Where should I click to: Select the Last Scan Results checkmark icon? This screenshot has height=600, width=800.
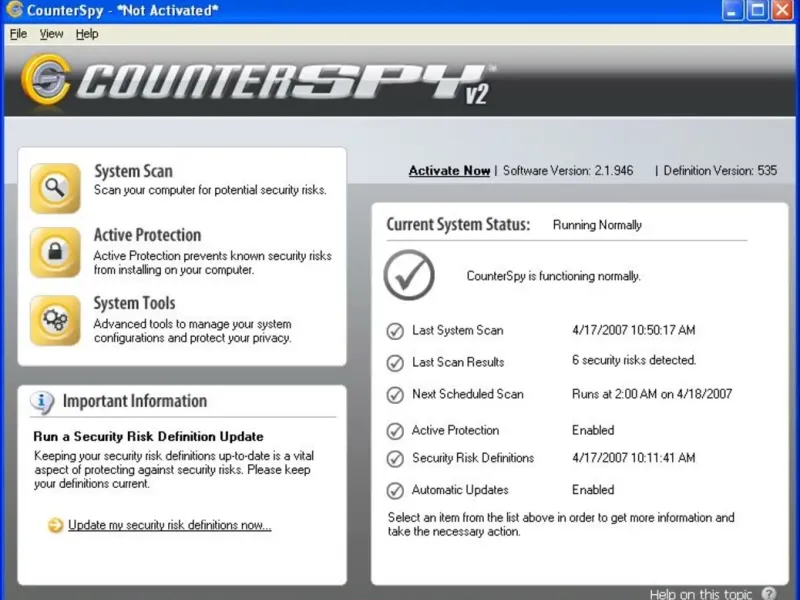tap(395, 363)
